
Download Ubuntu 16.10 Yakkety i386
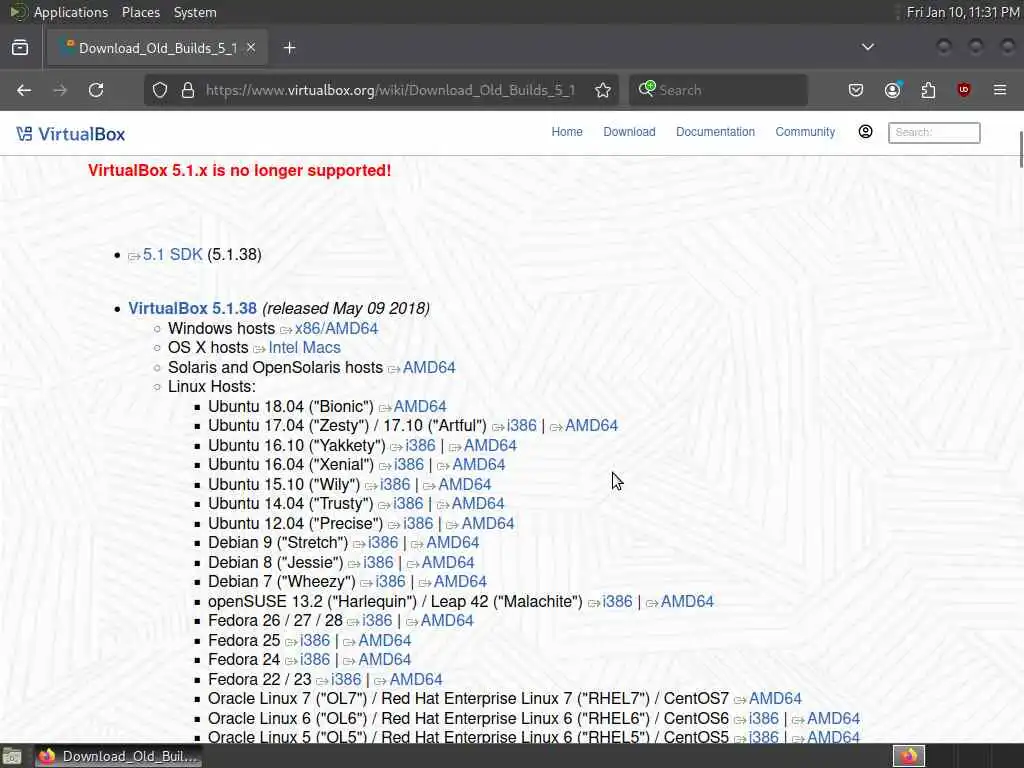420,445
